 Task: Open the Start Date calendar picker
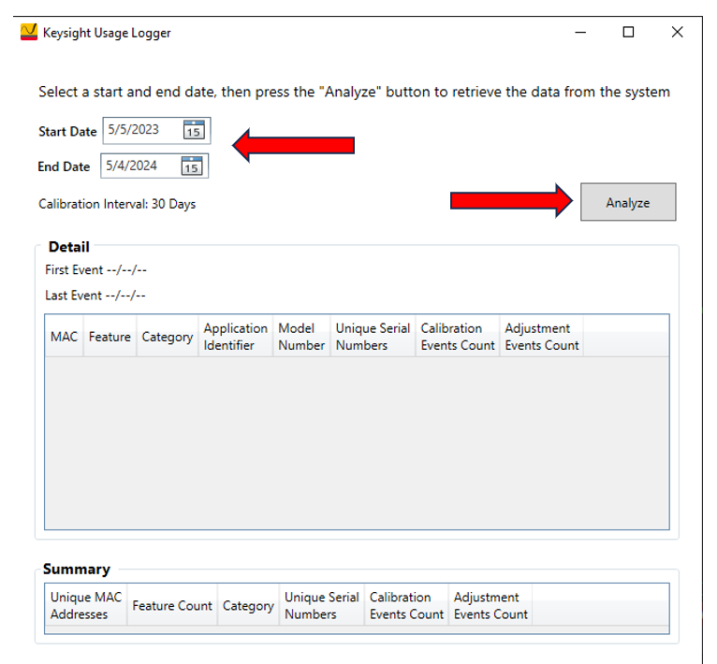(193, 130)
